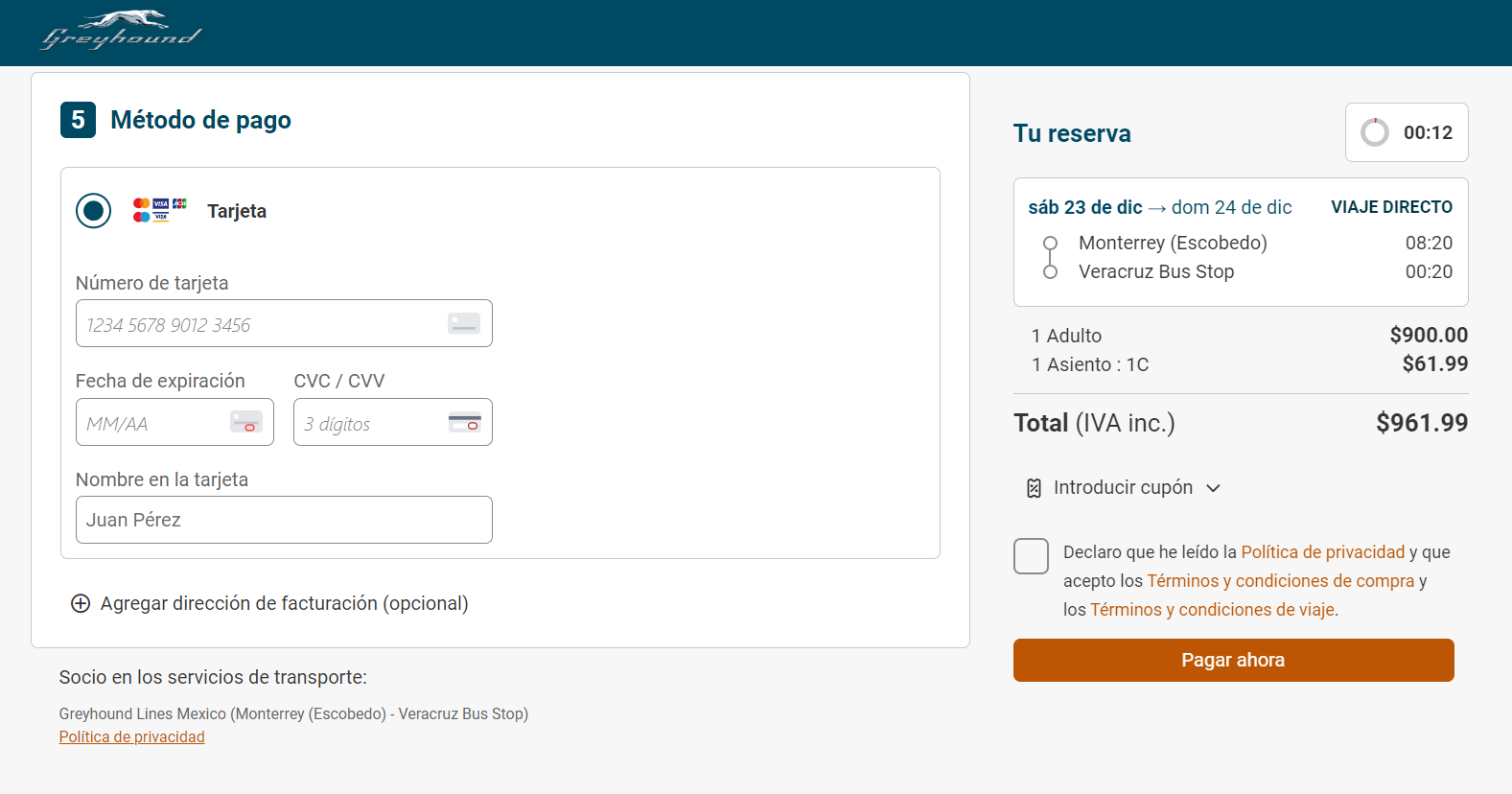Click the Método de pago heading
This screenshot has width=1512, height=794.
point(200,120)
